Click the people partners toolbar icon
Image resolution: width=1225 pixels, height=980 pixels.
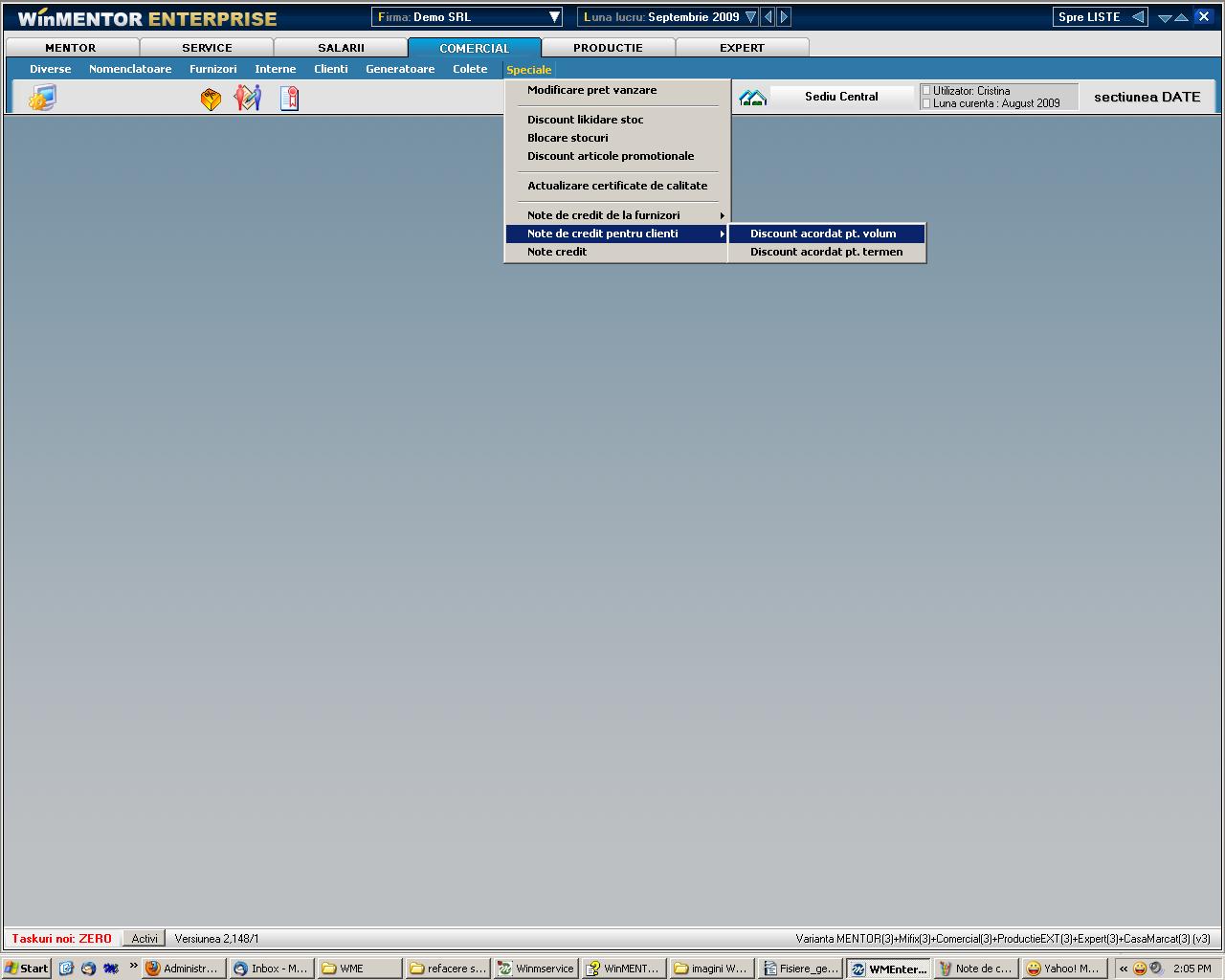click(248, 98)
